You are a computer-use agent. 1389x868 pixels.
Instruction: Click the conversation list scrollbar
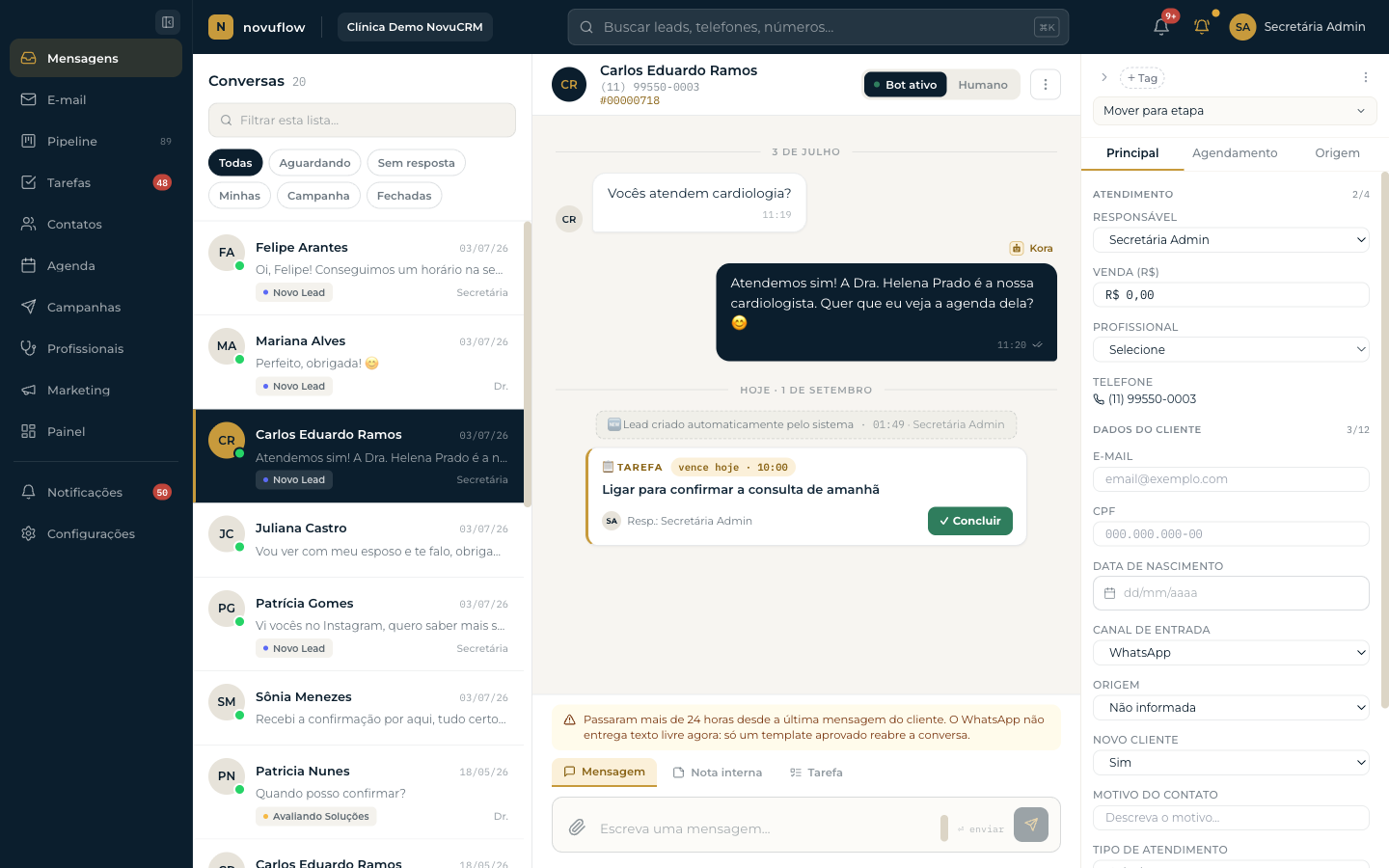click(x=528, y=364)
